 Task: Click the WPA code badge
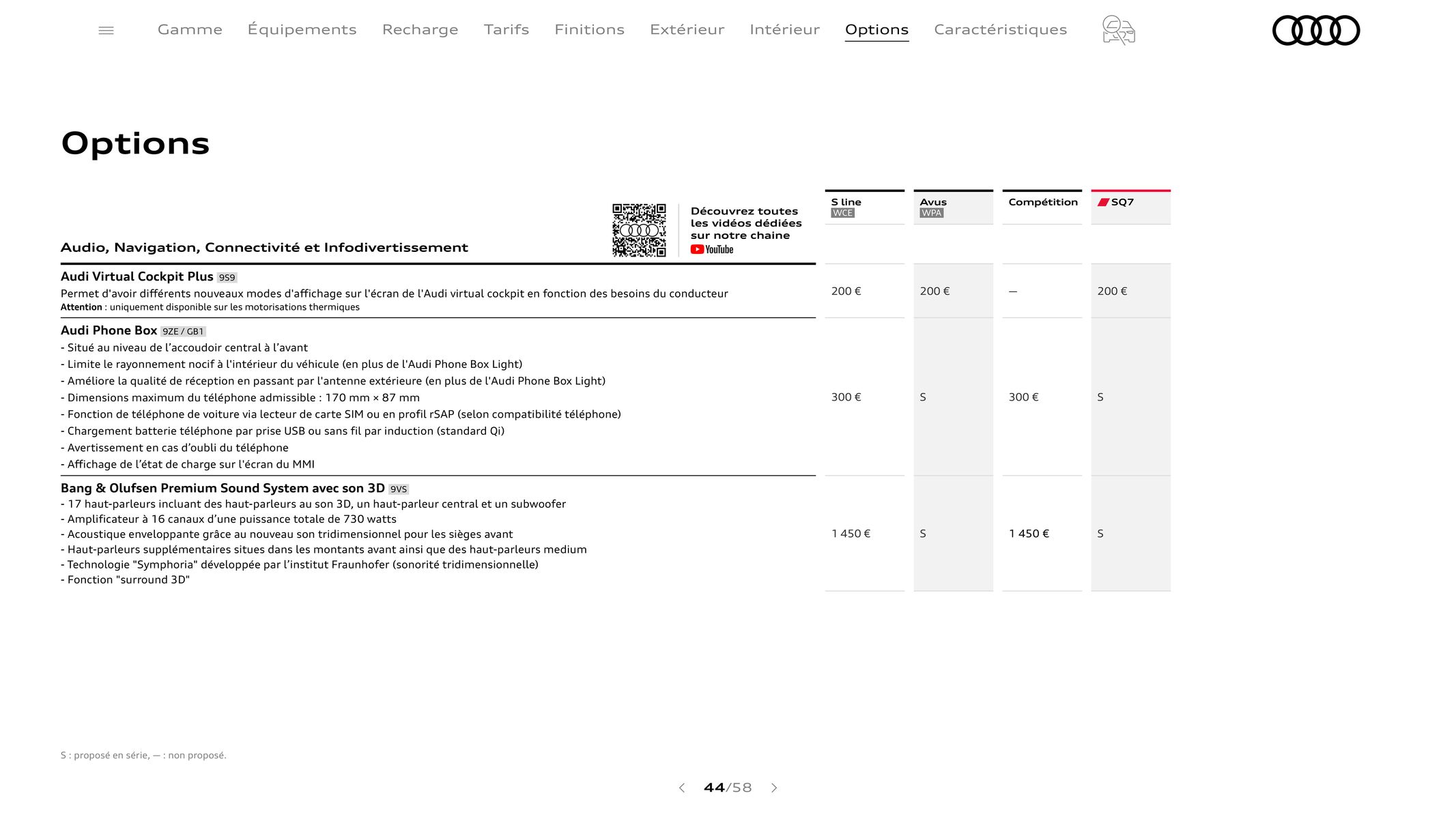click(x=932, y=213)
